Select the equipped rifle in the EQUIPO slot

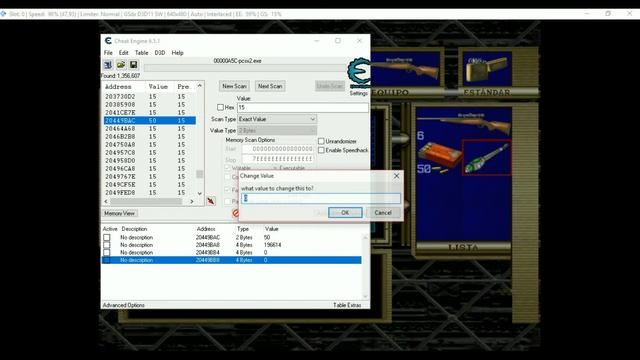click(405, 69)
